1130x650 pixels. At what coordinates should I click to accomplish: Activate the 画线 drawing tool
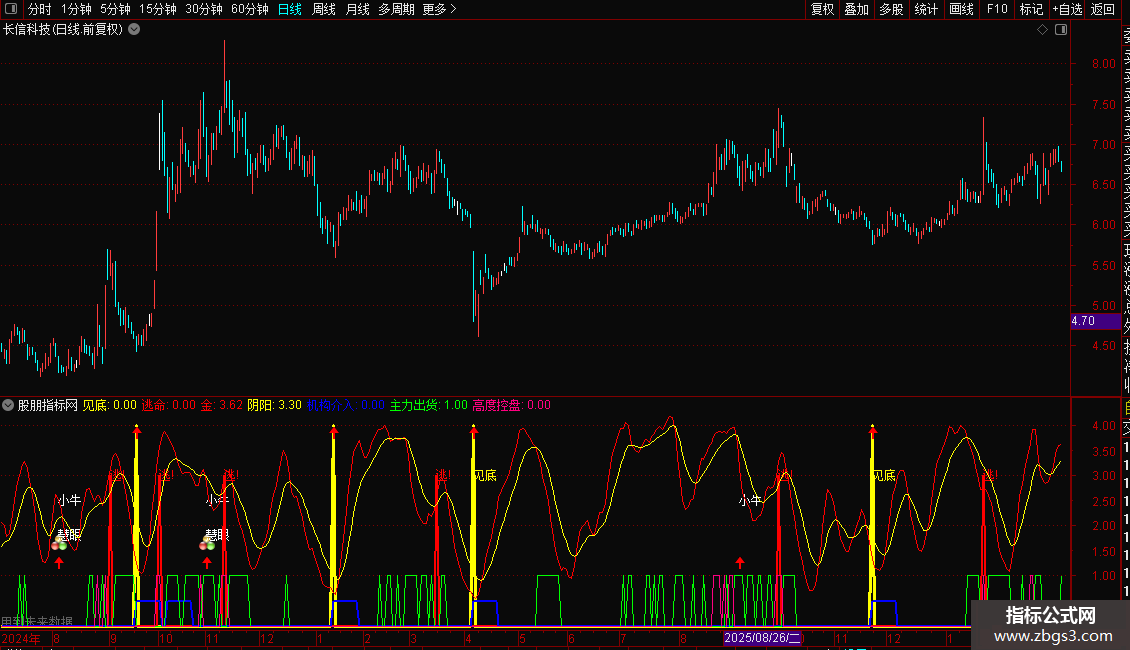(x=961, y=9)
